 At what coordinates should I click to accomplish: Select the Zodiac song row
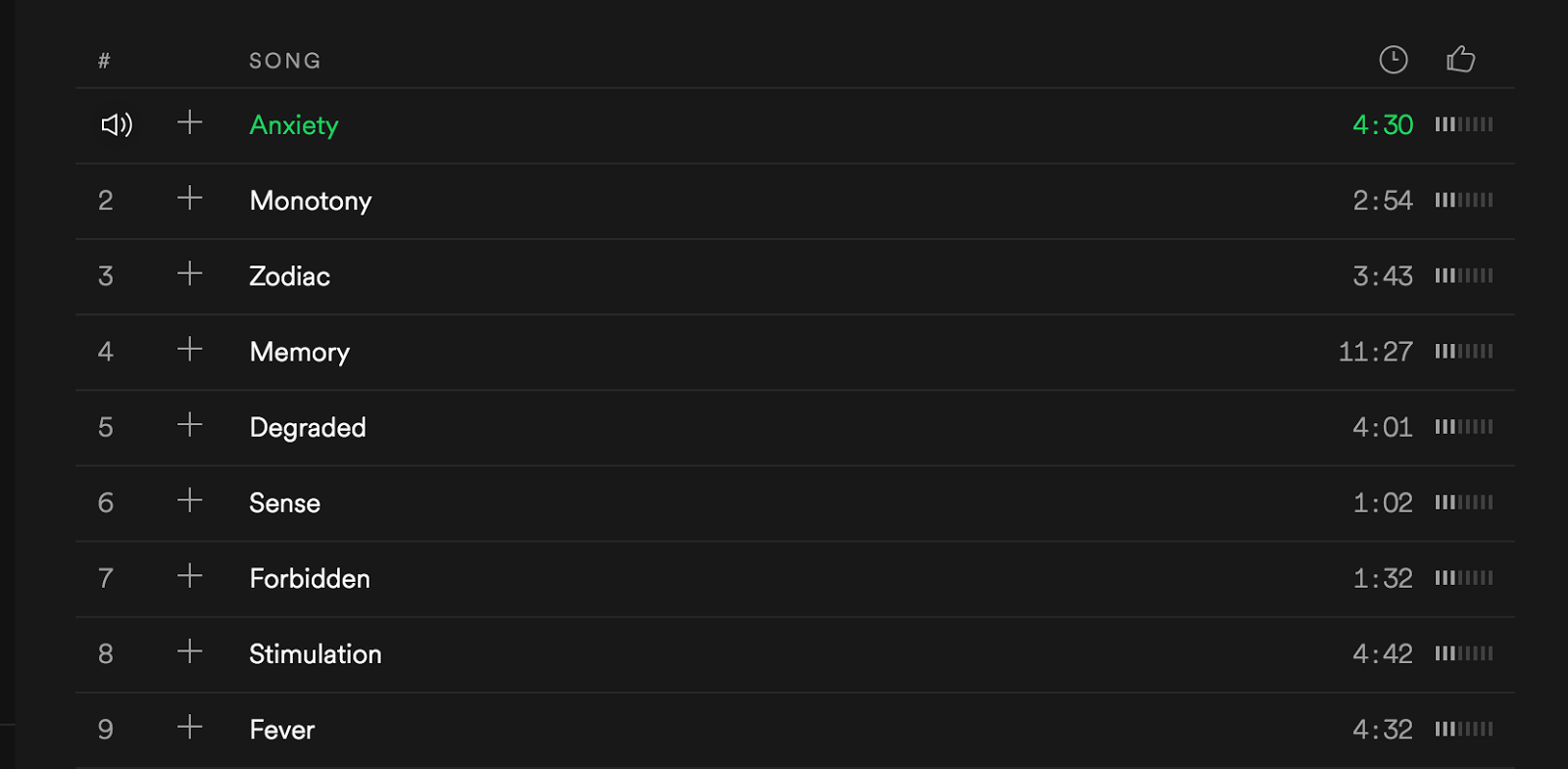point(796,276)
